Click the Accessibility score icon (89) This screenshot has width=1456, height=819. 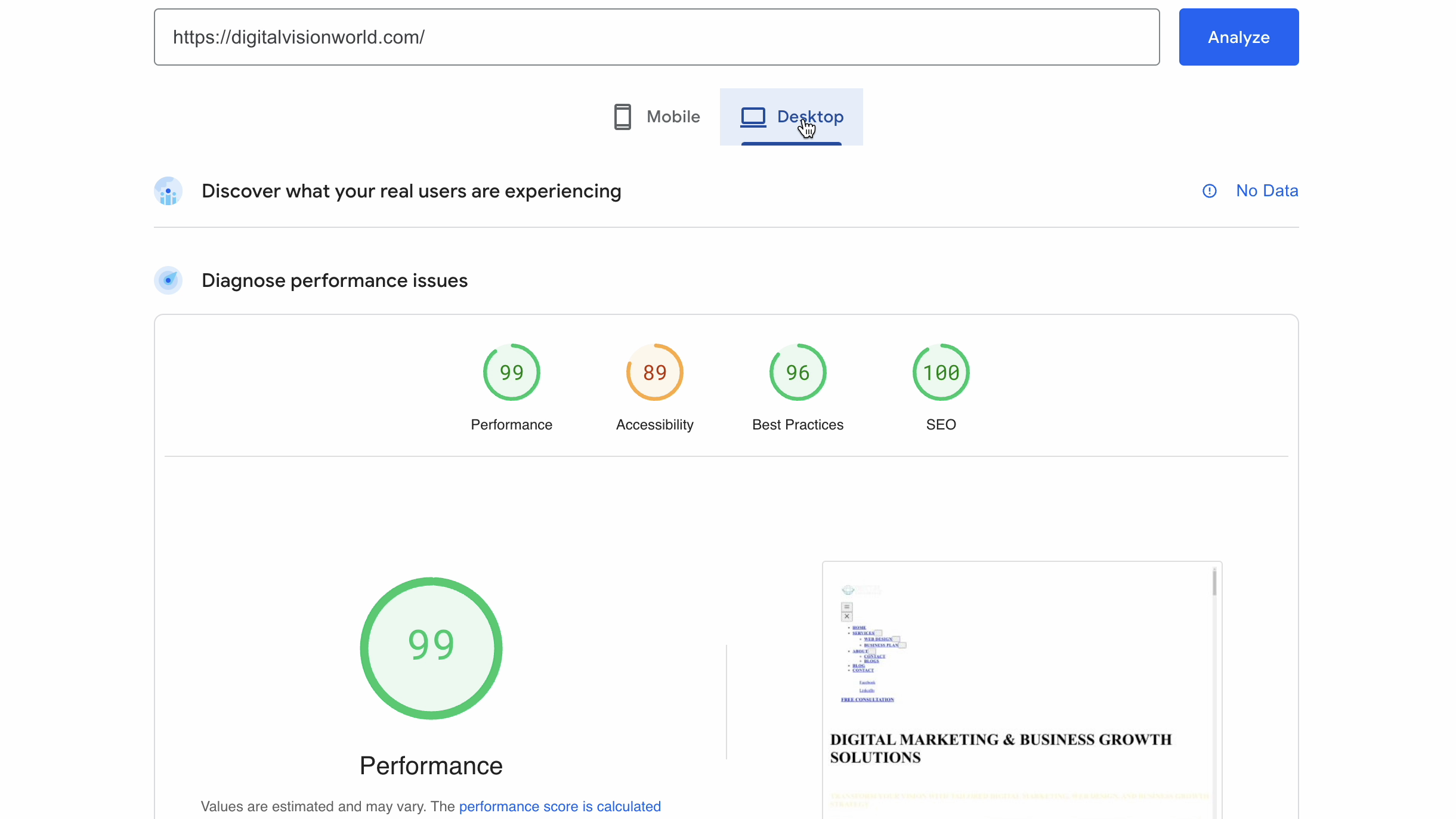pyautogui.click(x=655, y=372)
